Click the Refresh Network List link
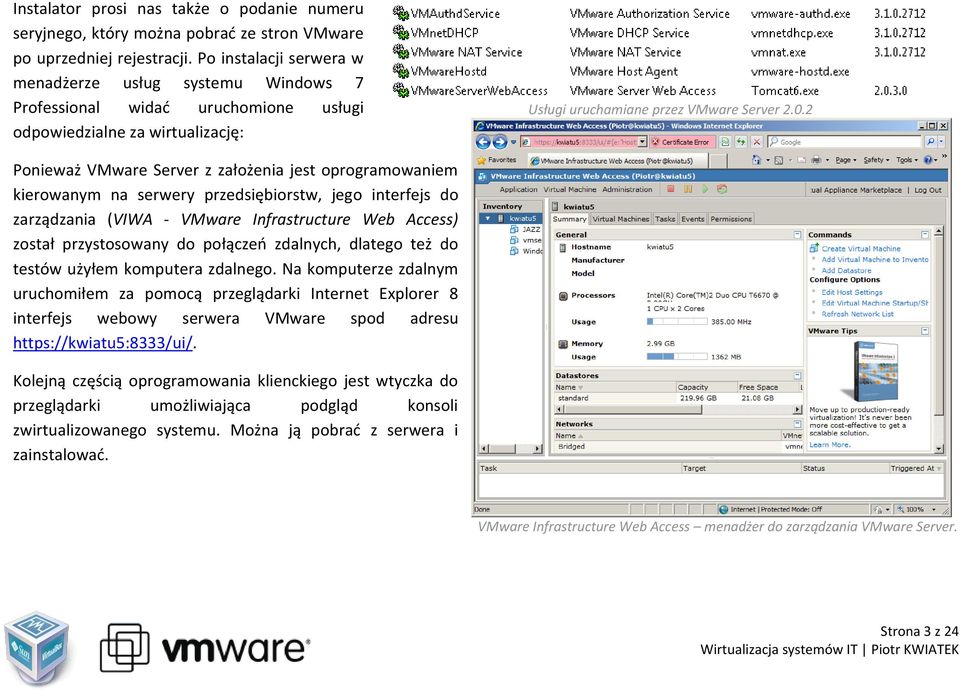The height and width of the screenshot is (691, 960). tap(857, 314)
